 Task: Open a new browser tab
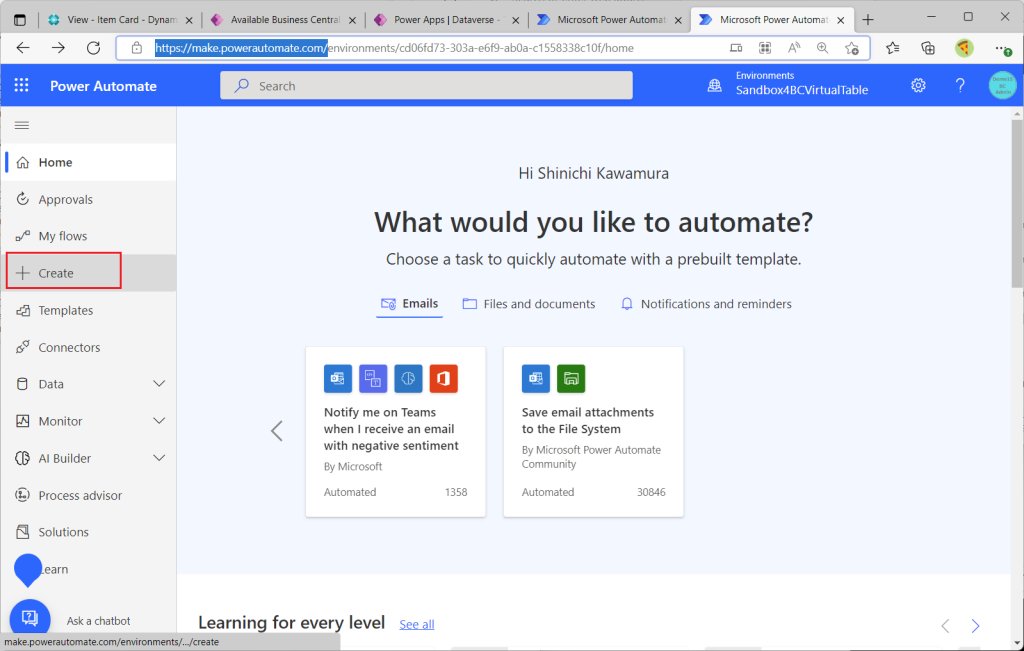pos(867,20)
